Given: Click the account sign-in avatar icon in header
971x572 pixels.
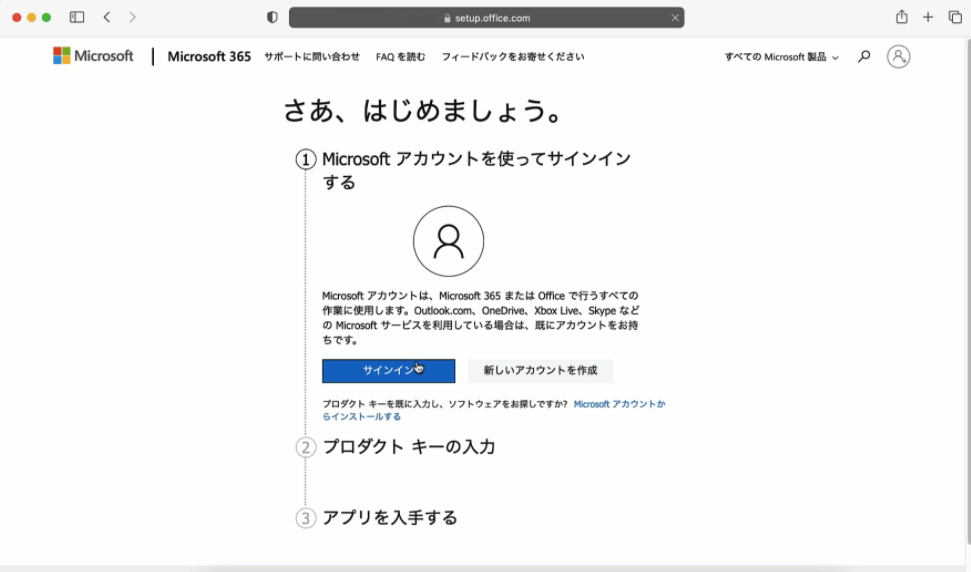Looking at the screenshot, I should point(898,56).
